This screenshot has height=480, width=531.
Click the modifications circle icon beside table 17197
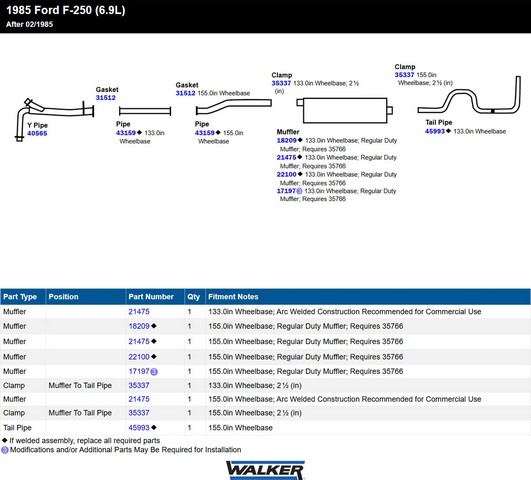(154, 372)
